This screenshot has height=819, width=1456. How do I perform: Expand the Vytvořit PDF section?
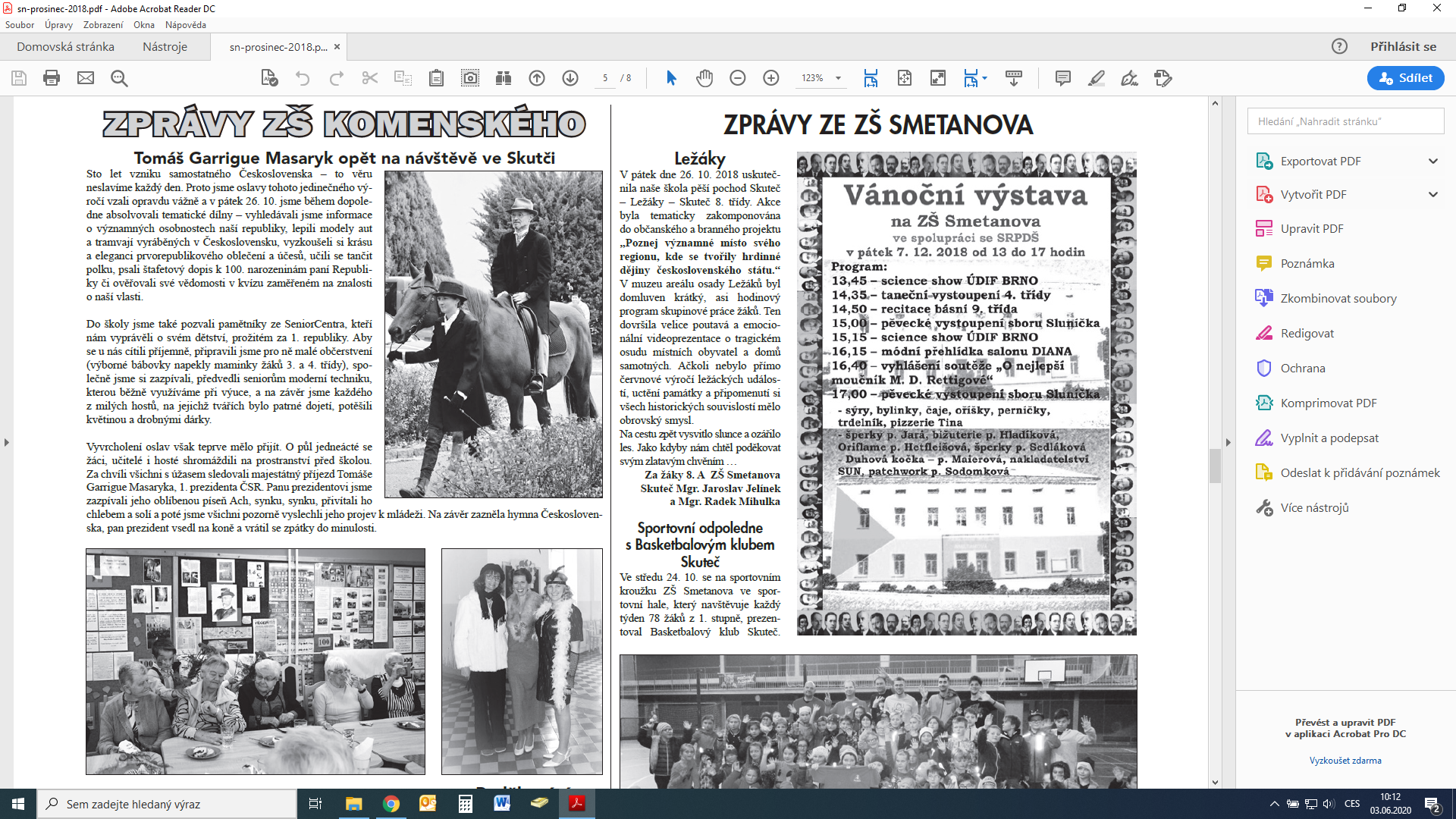tap(1433, 194)
